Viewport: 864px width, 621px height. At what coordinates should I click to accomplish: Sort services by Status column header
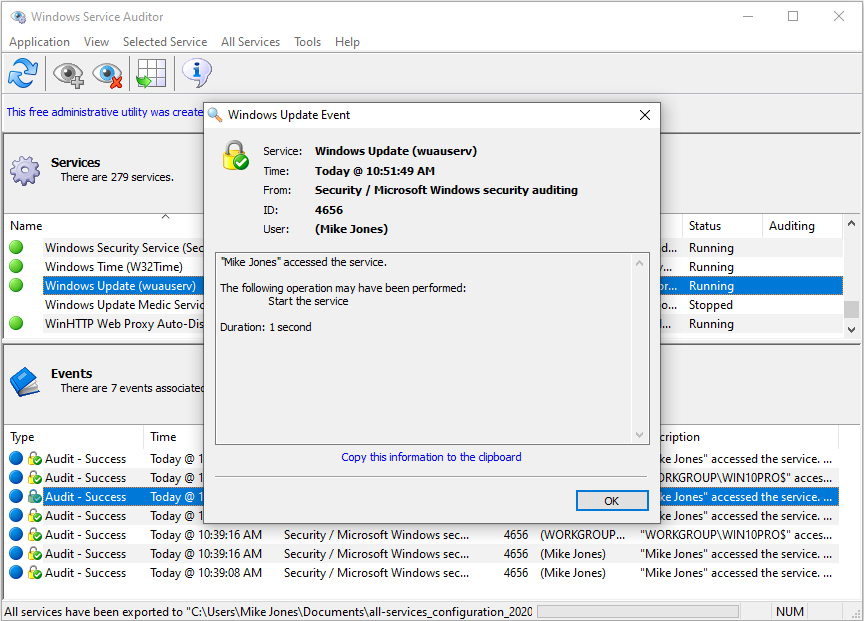[x=722, y=226]
